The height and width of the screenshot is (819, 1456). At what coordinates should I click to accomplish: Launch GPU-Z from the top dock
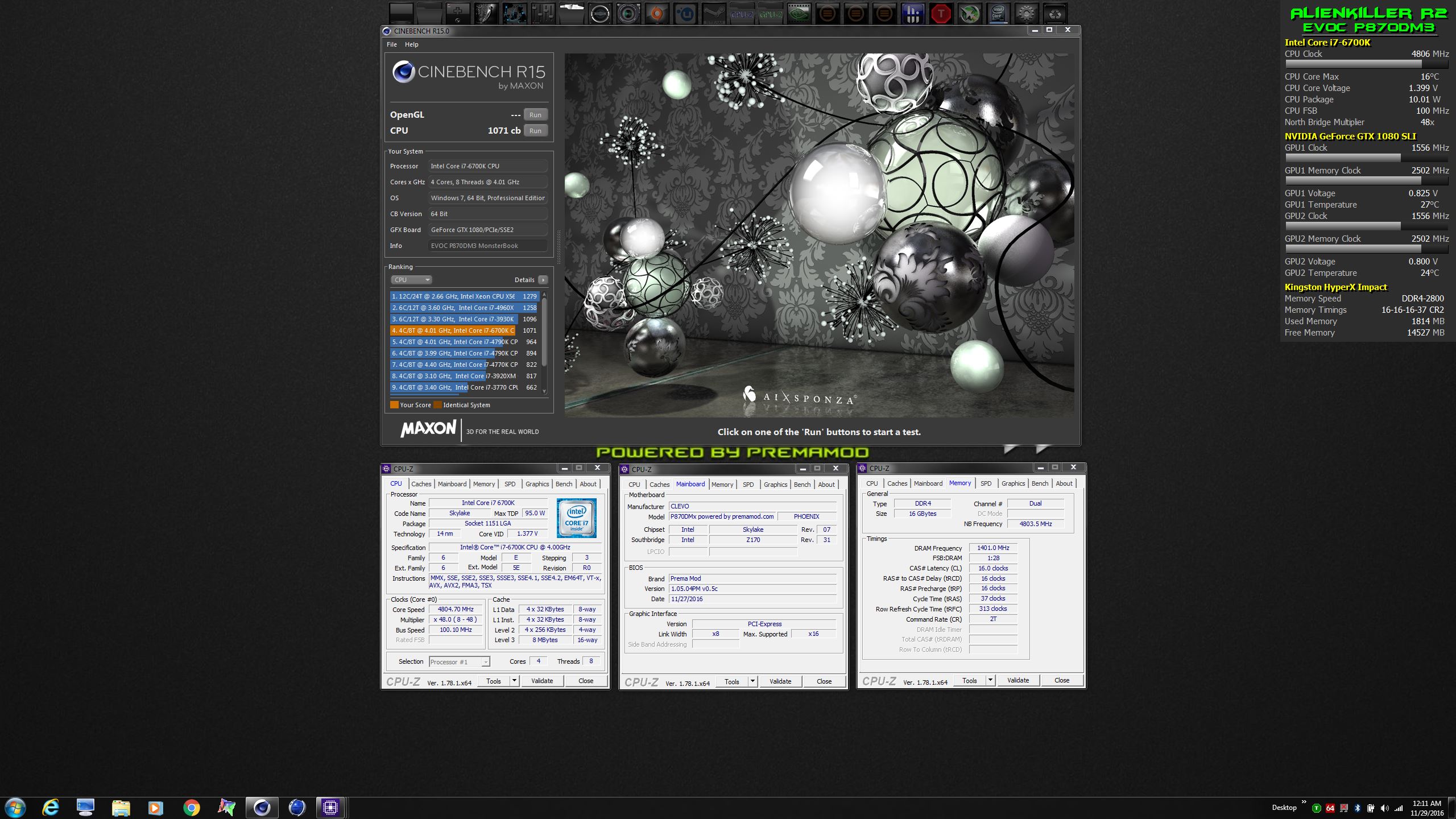(771, 14)
